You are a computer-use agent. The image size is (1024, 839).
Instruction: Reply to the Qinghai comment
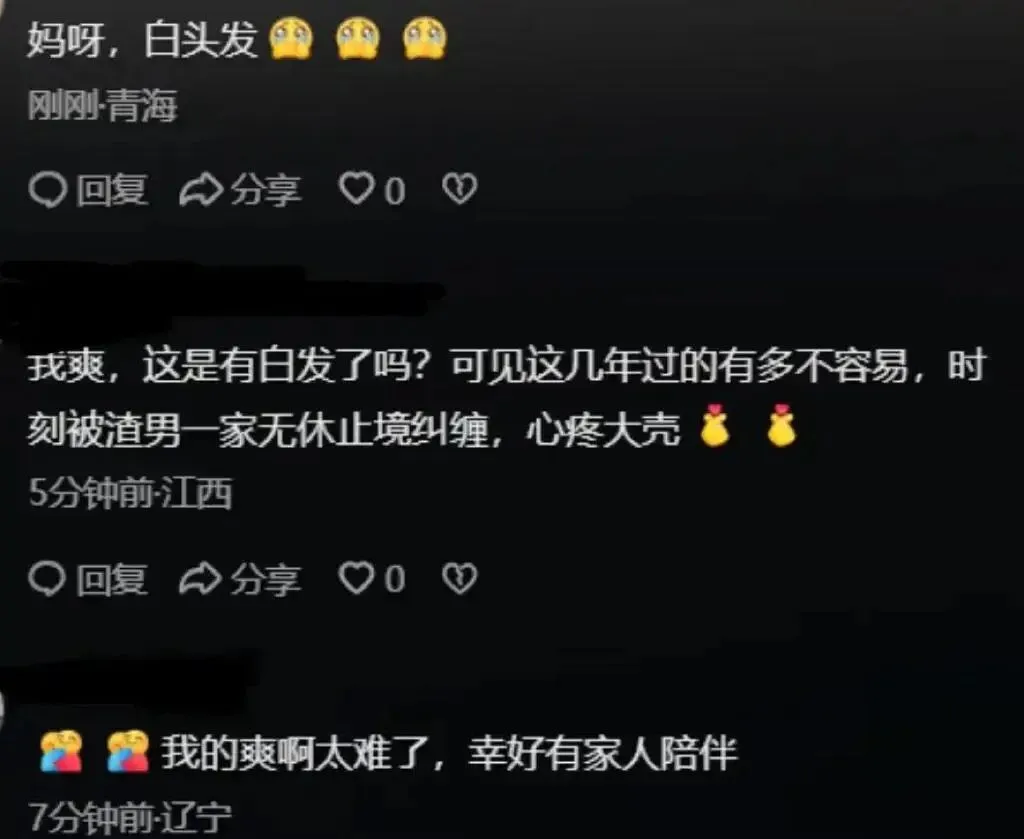pyautogui.click(x=89, y=190)
